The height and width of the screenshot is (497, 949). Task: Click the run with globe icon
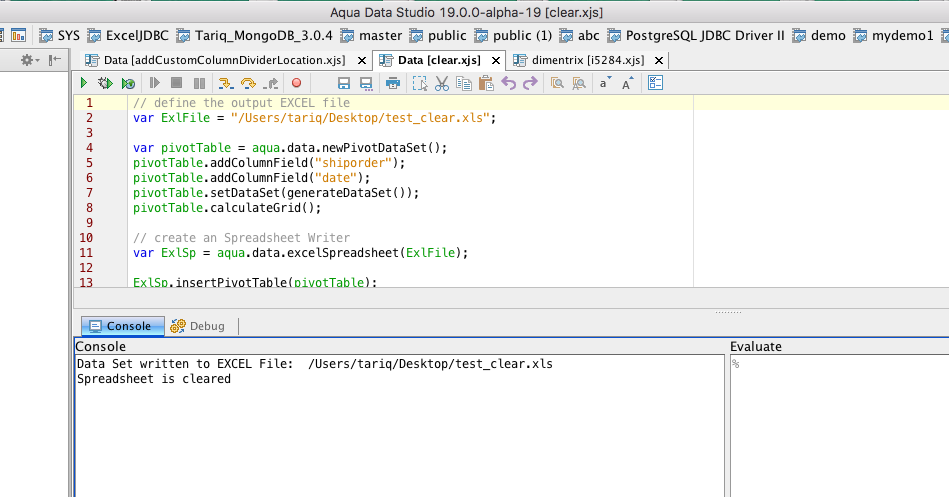coord(128,84)
